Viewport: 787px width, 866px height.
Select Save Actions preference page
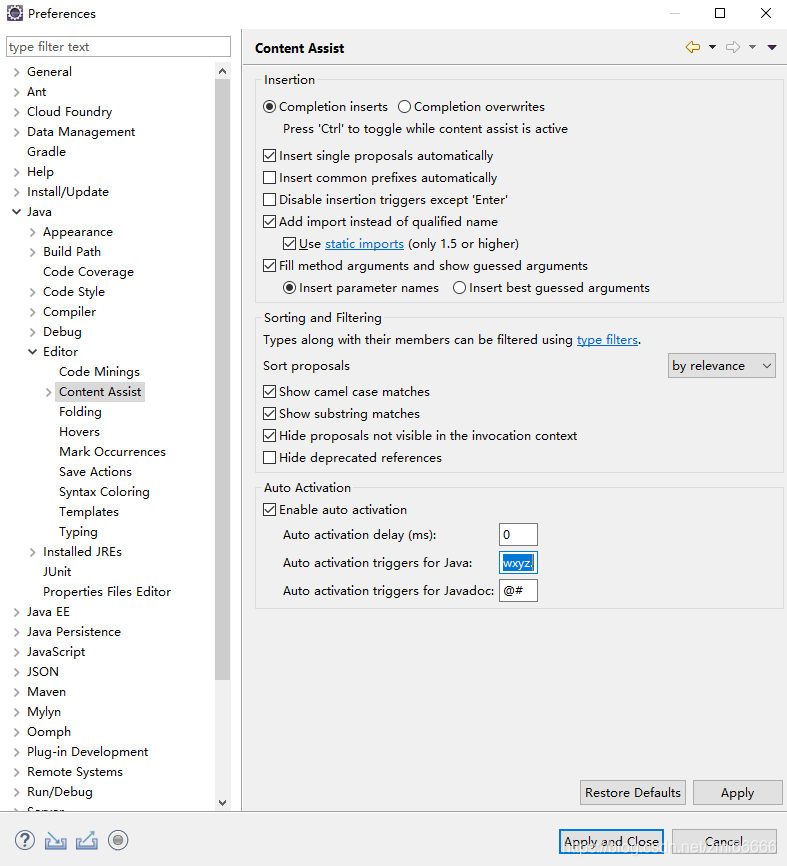(x=96, y=472)
